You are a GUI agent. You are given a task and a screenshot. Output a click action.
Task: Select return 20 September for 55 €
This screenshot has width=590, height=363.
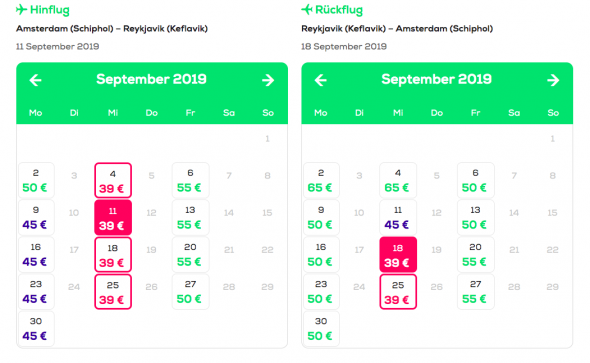point(476,254)
